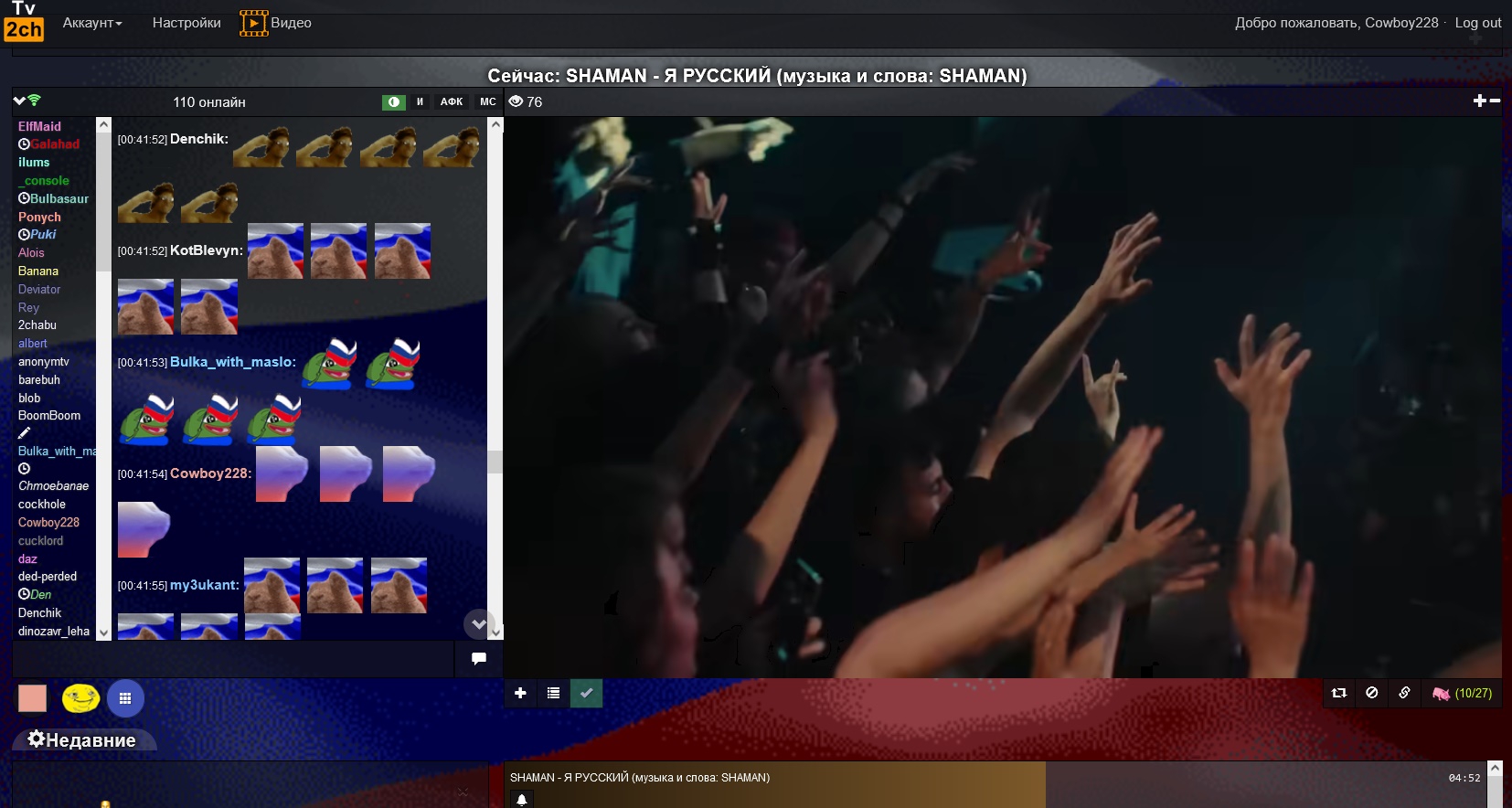
Task: Select user Cowboy228 in the user list
Action: (x=48, y=522)
